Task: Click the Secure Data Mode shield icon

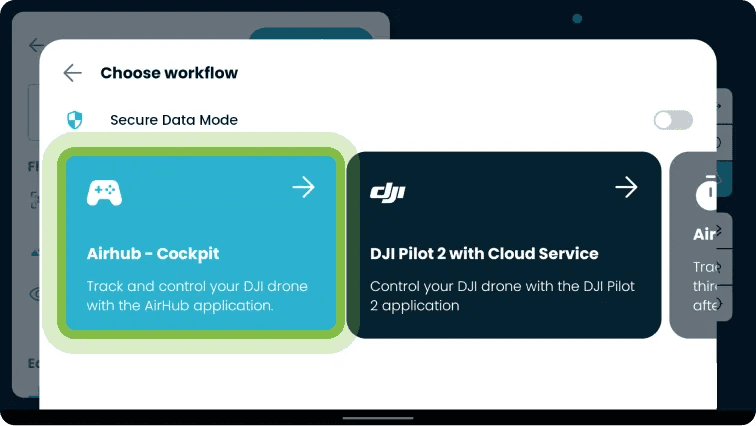Action: tap(75, 120)
